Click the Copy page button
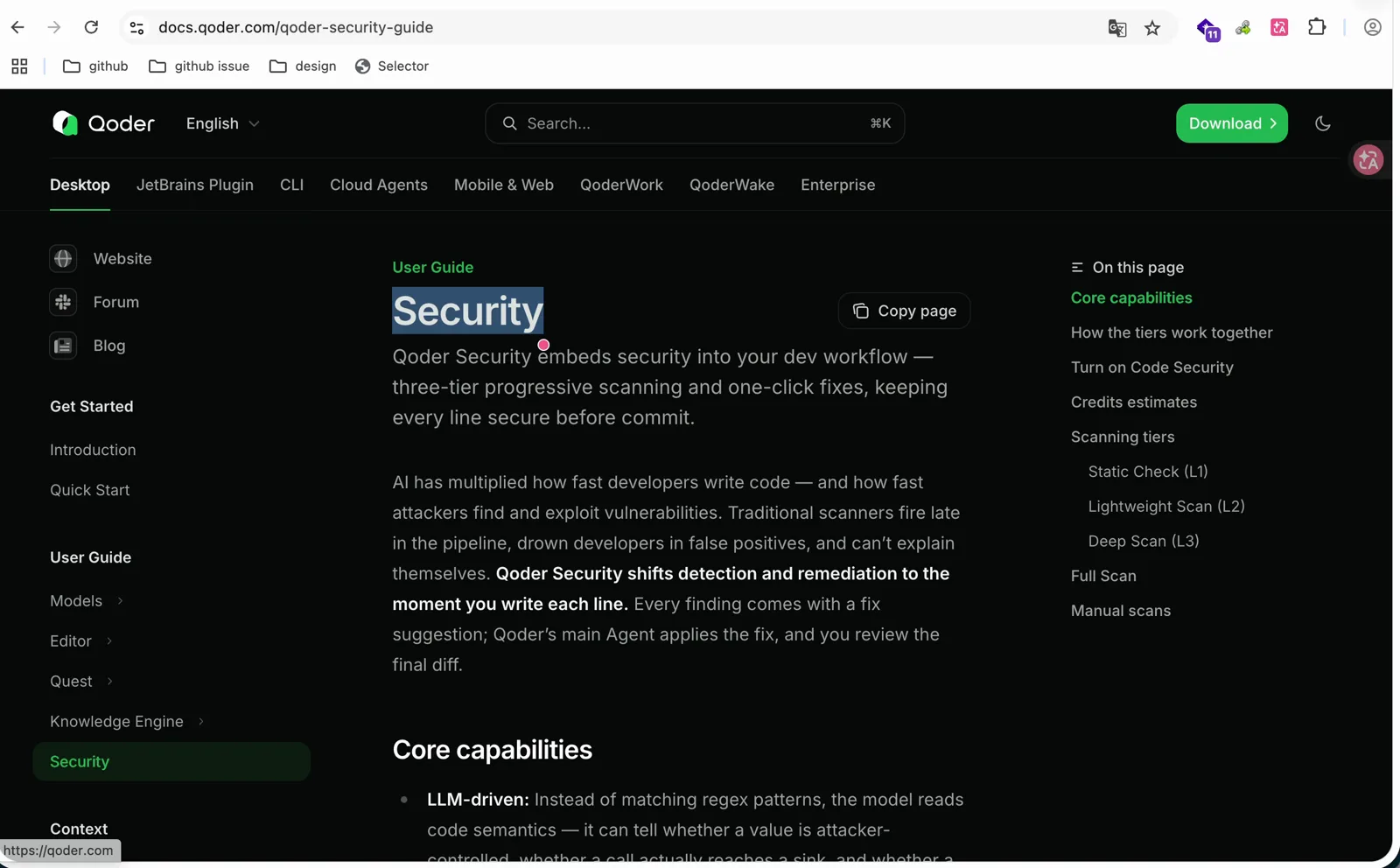Viewport: 1400px width, 868px height. tap(904, 311)
